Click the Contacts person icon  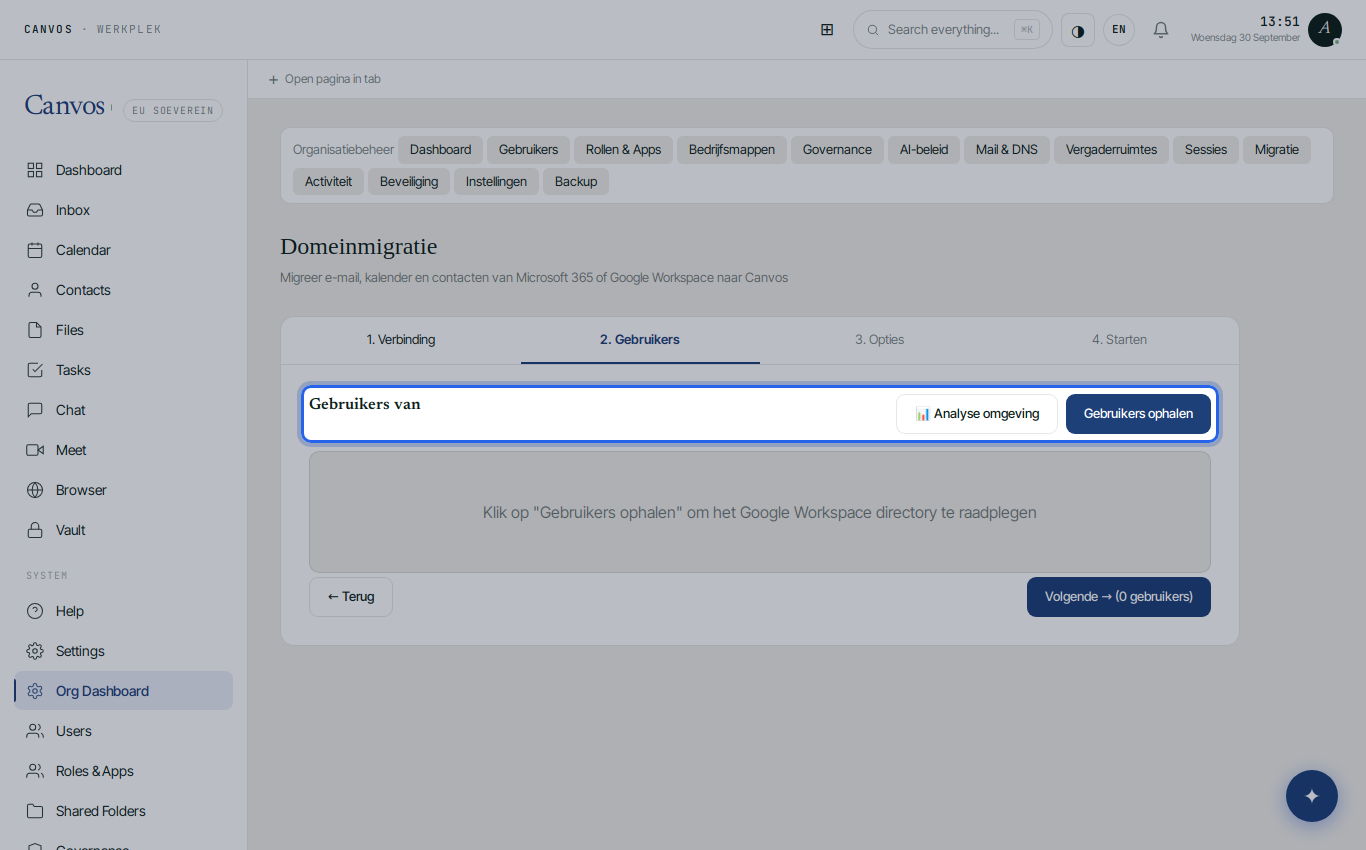[x=35, y=290]
